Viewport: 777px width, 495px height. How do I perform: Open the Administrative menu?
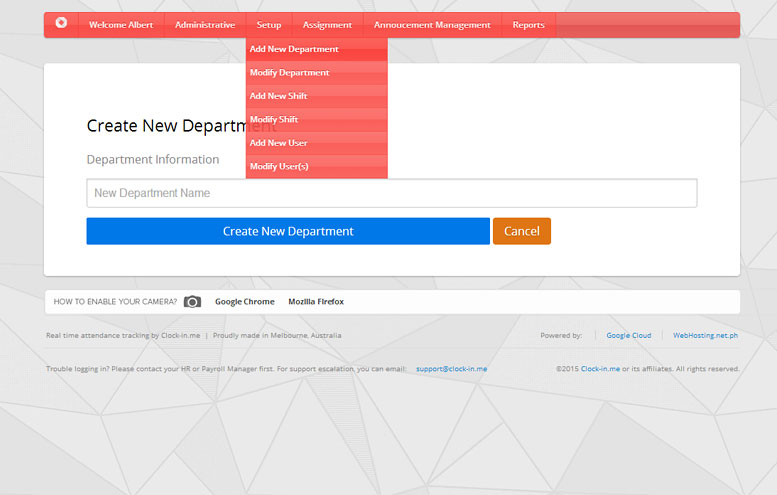pyautogui.click(x=205, y=25)
